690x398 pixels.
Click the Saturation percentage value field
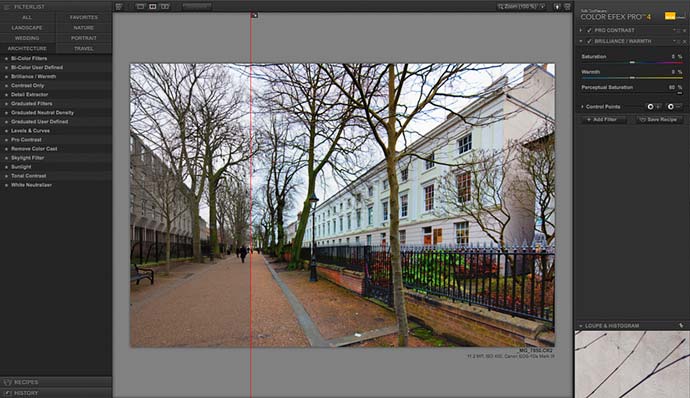click(x=676, y=57)
